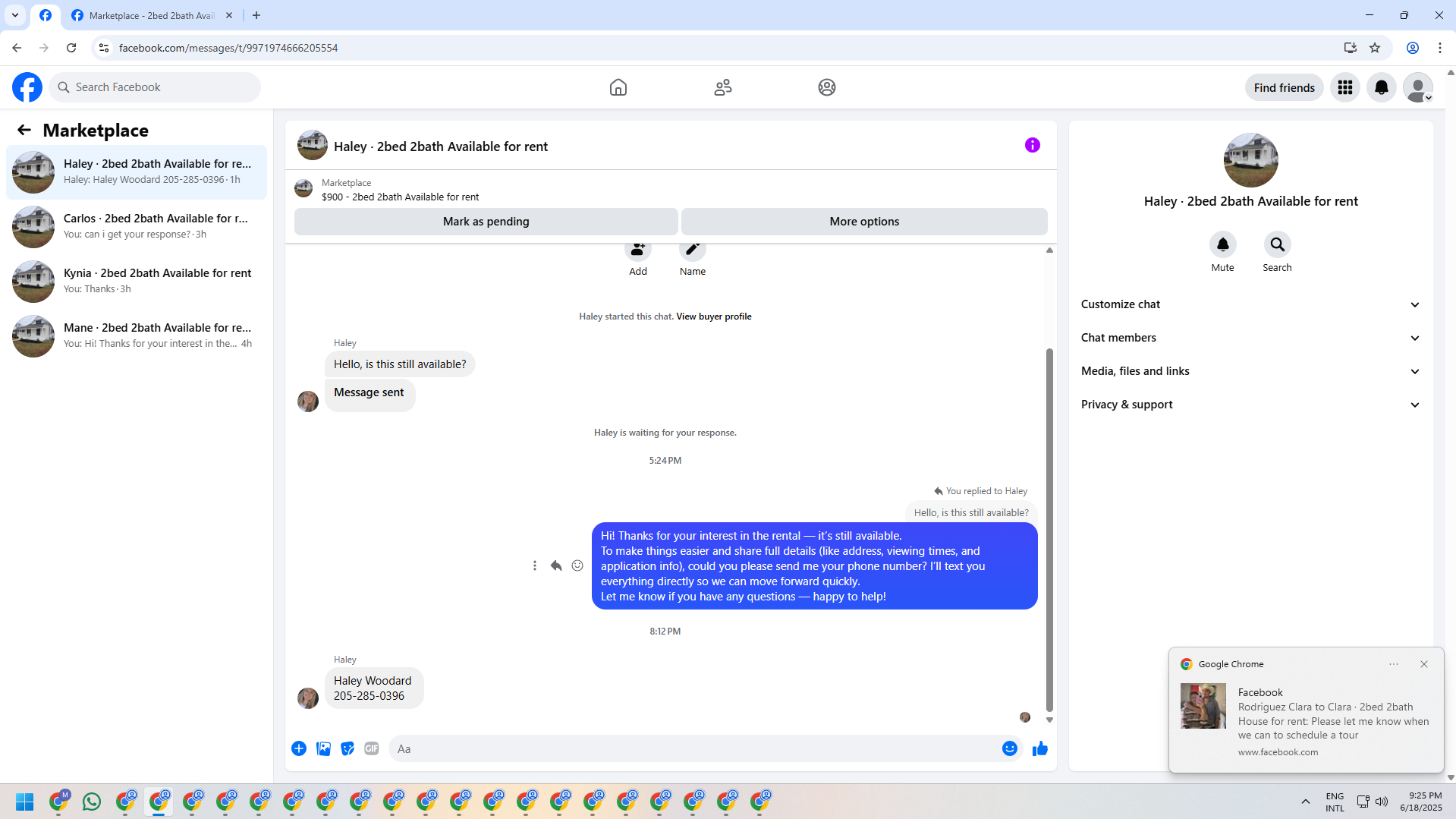Open the Groups icon in top navigation
The image size is (1456, 819).
tap(827, 87)
